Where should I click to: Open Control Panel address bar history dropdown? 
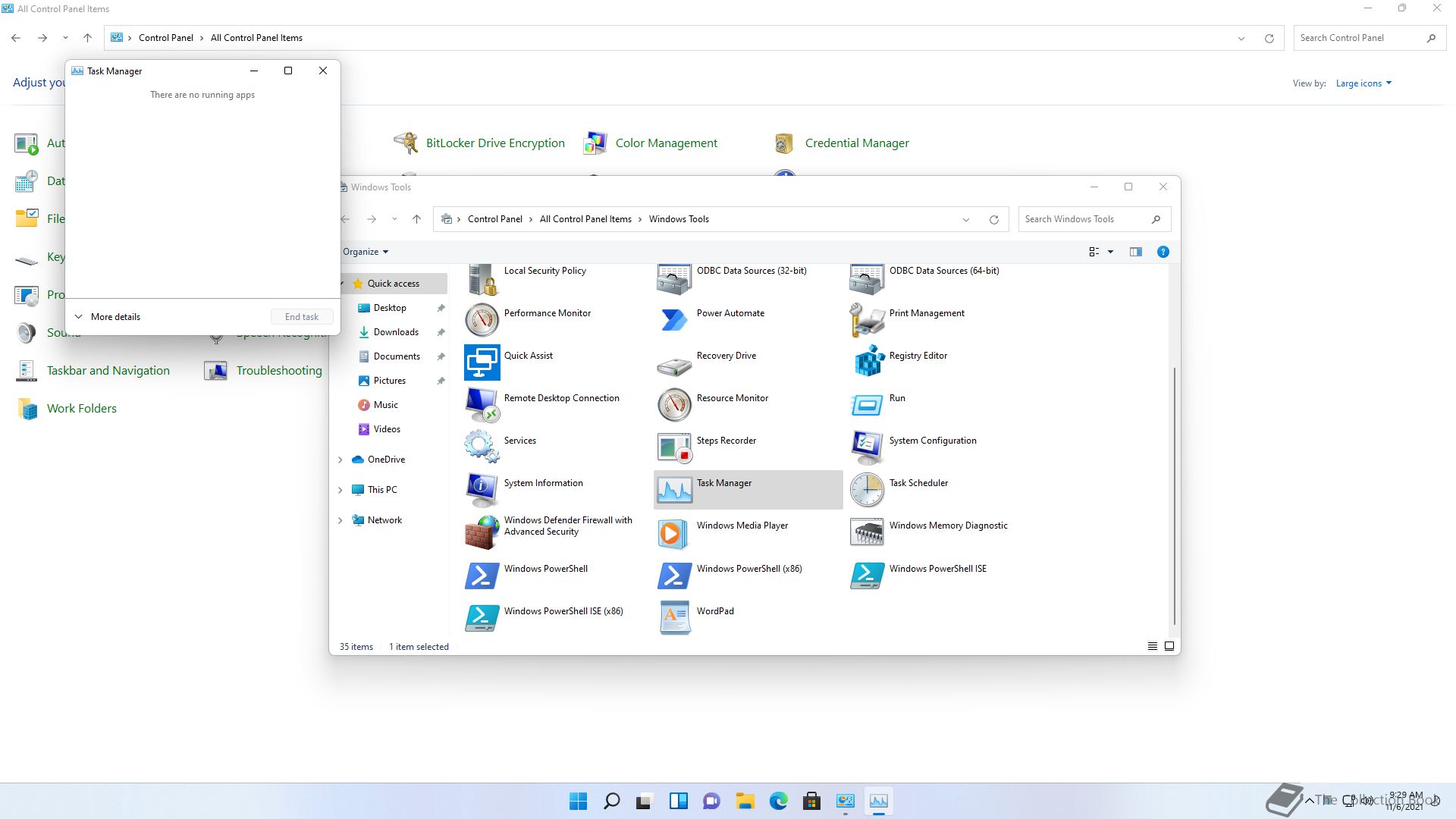1241,39
